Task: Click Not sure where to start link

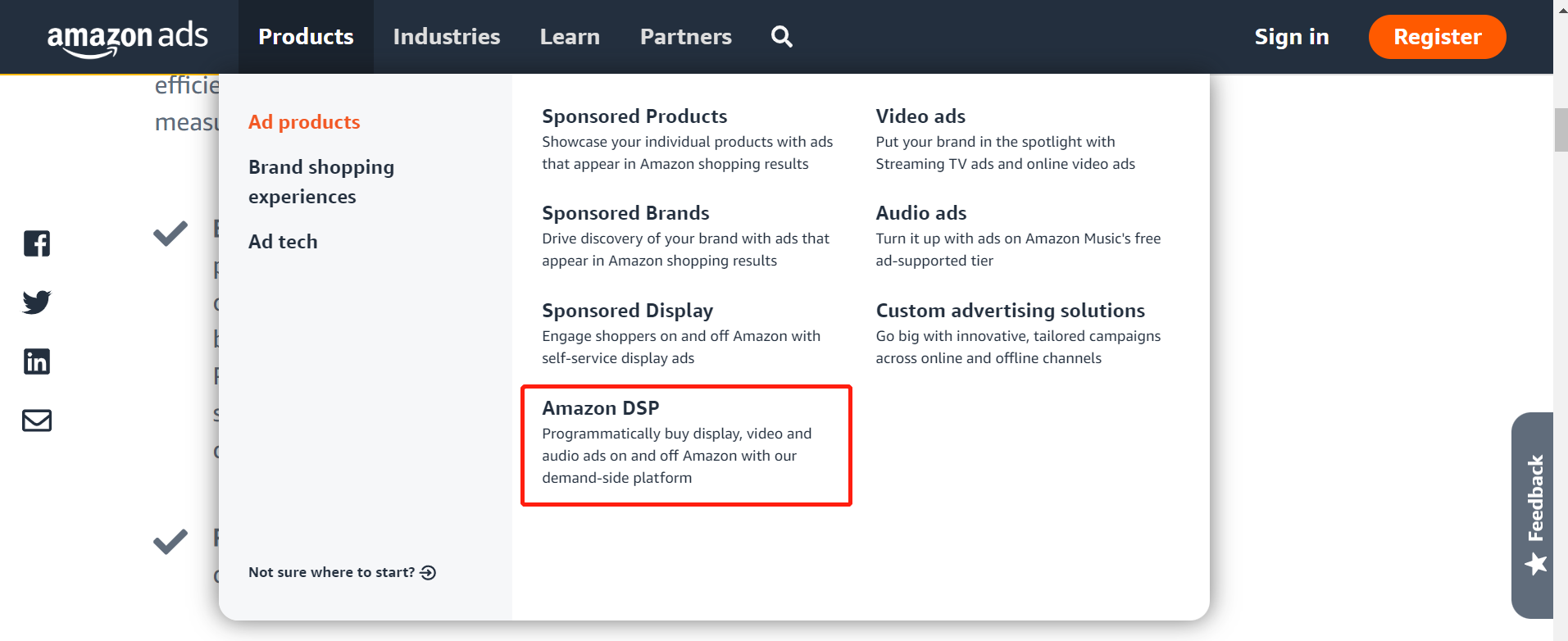Action: click(342, 572)
